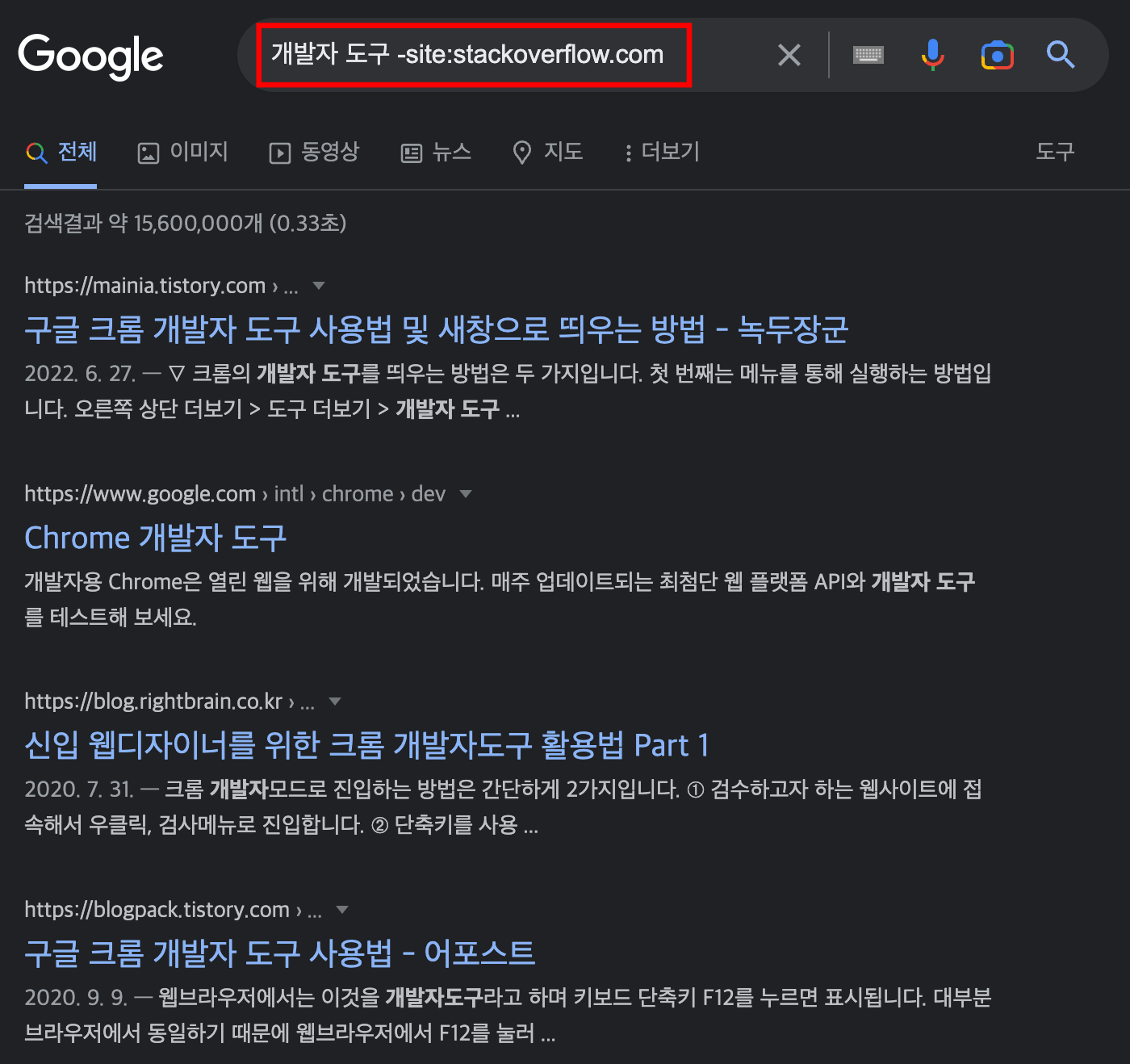Start voice search with the microphone icon
This screenshot has width=1130, height=1064.
932,55
